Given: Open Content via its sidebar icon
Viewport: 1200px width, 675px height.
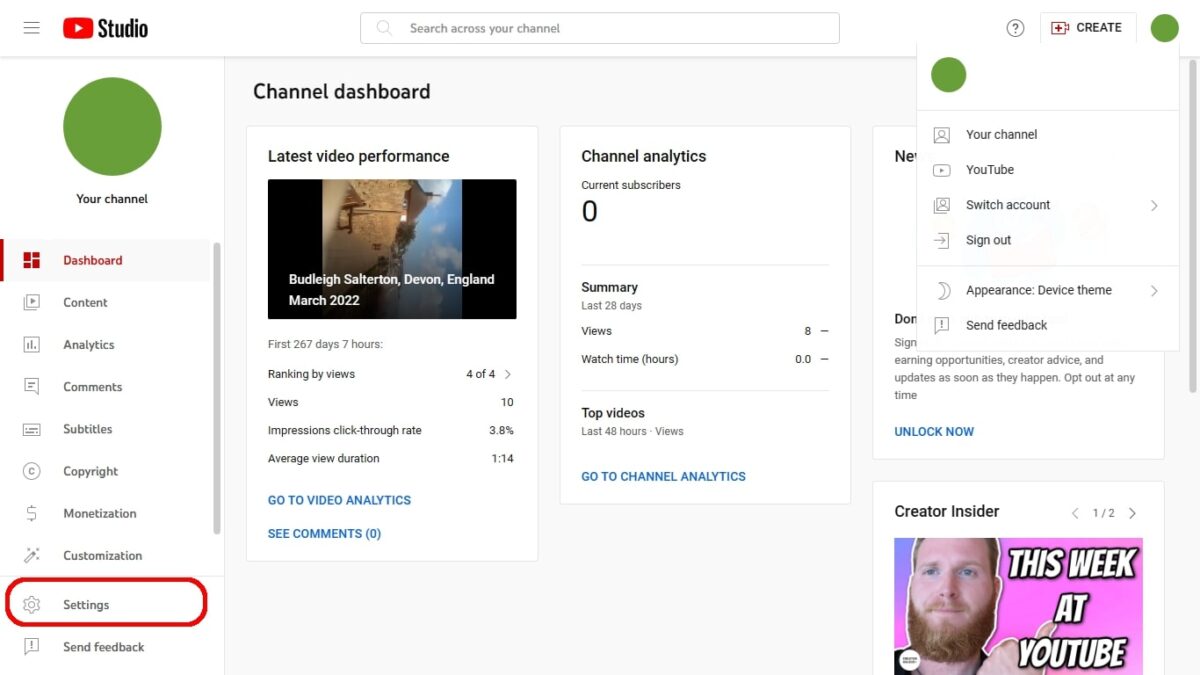Looking at the screenshot, I should (32, 302).
